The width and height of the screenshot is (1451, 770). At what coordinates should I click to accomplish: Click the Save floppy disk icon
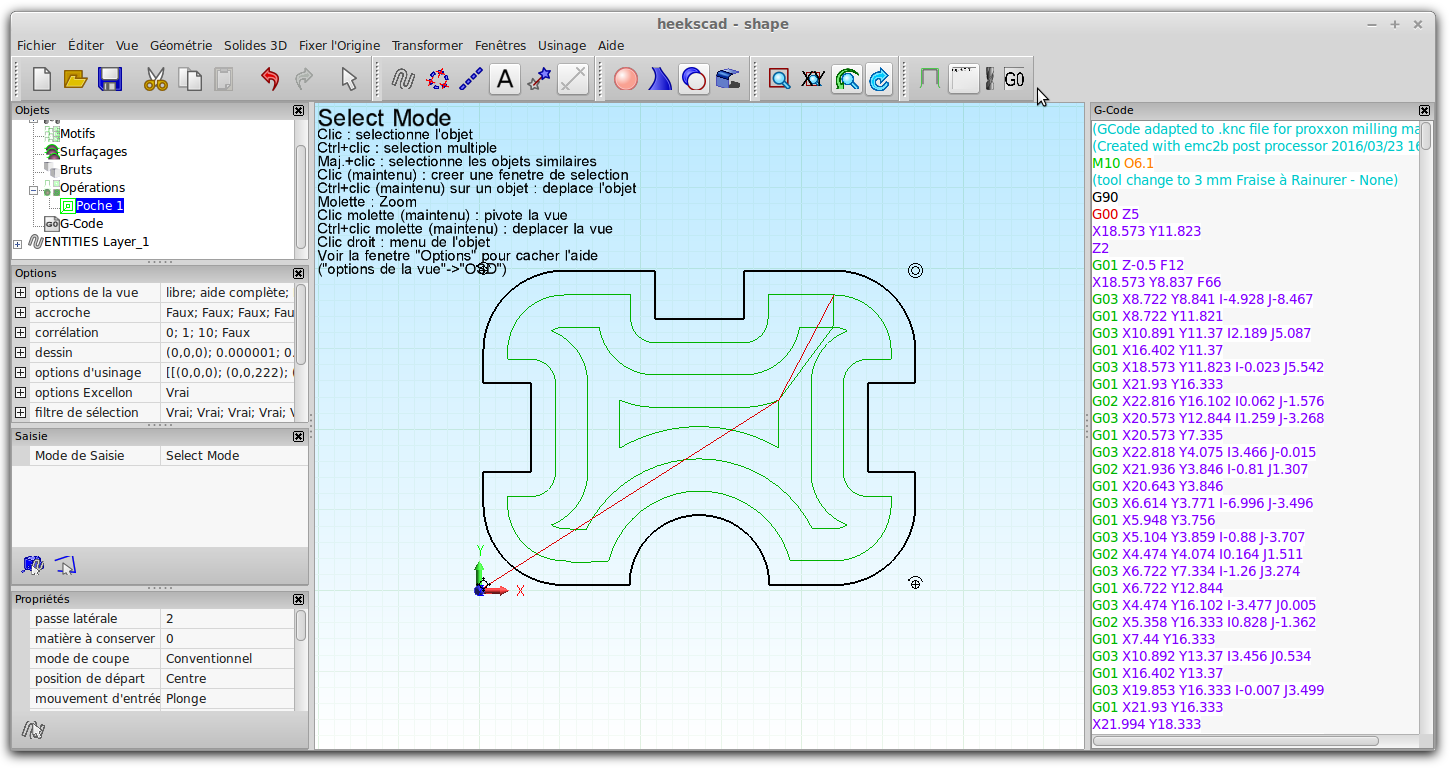pyautogui.click(x=109, y=79)
